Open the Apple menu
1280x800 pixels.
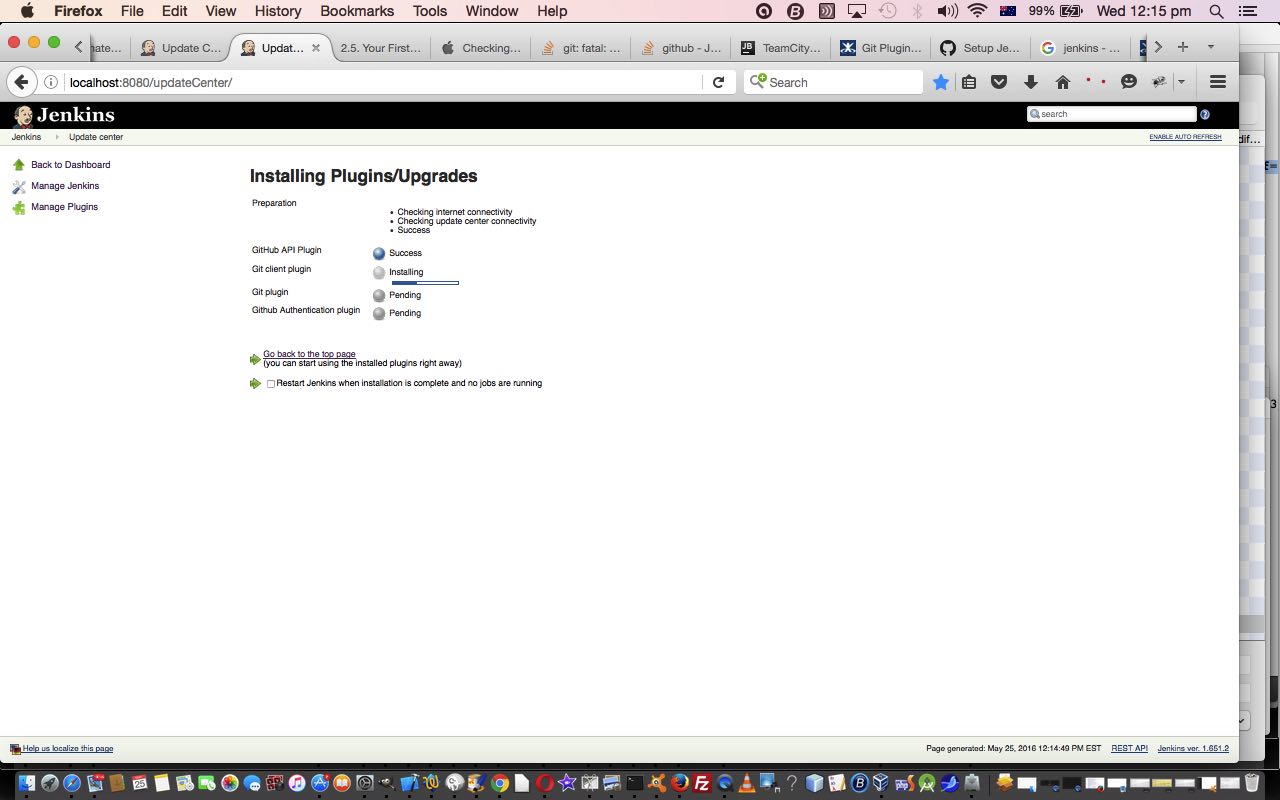pos(27,11)
